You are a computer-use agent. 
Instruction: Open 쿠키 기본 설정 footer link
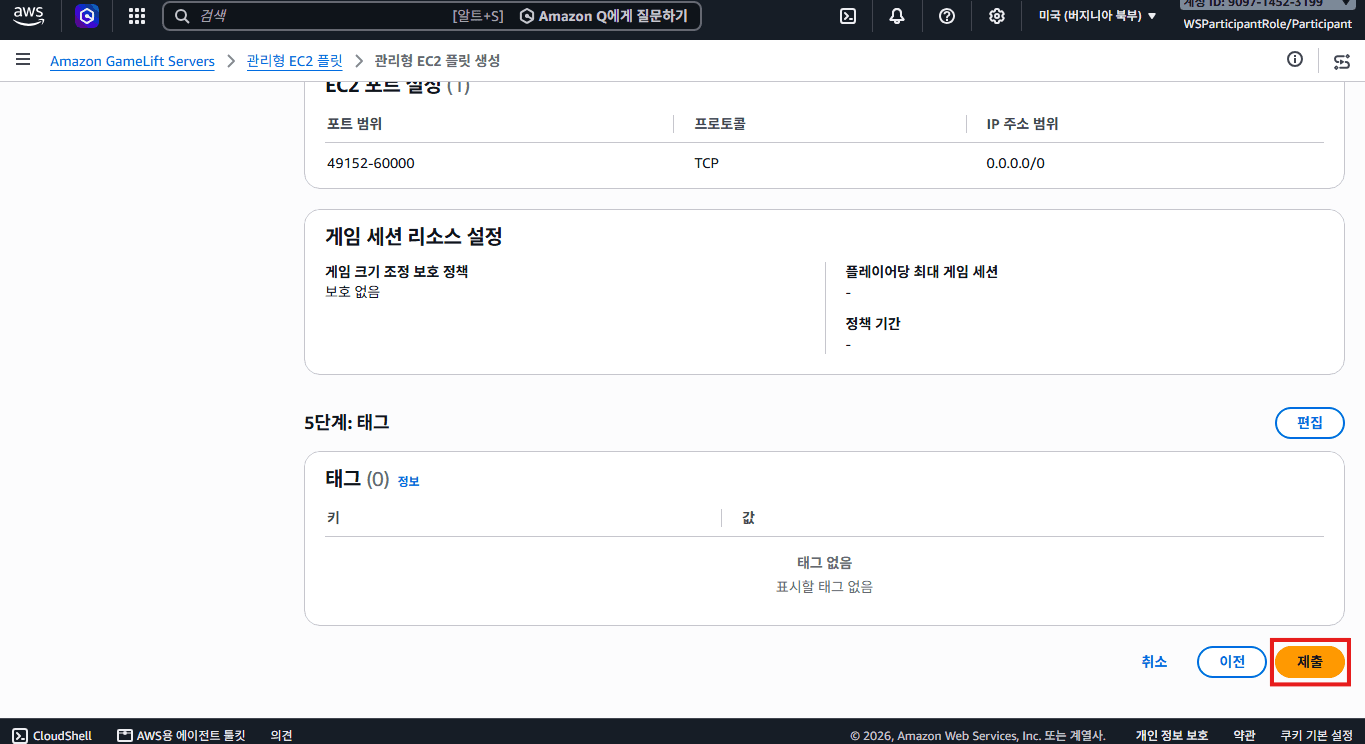(1316, 735)
